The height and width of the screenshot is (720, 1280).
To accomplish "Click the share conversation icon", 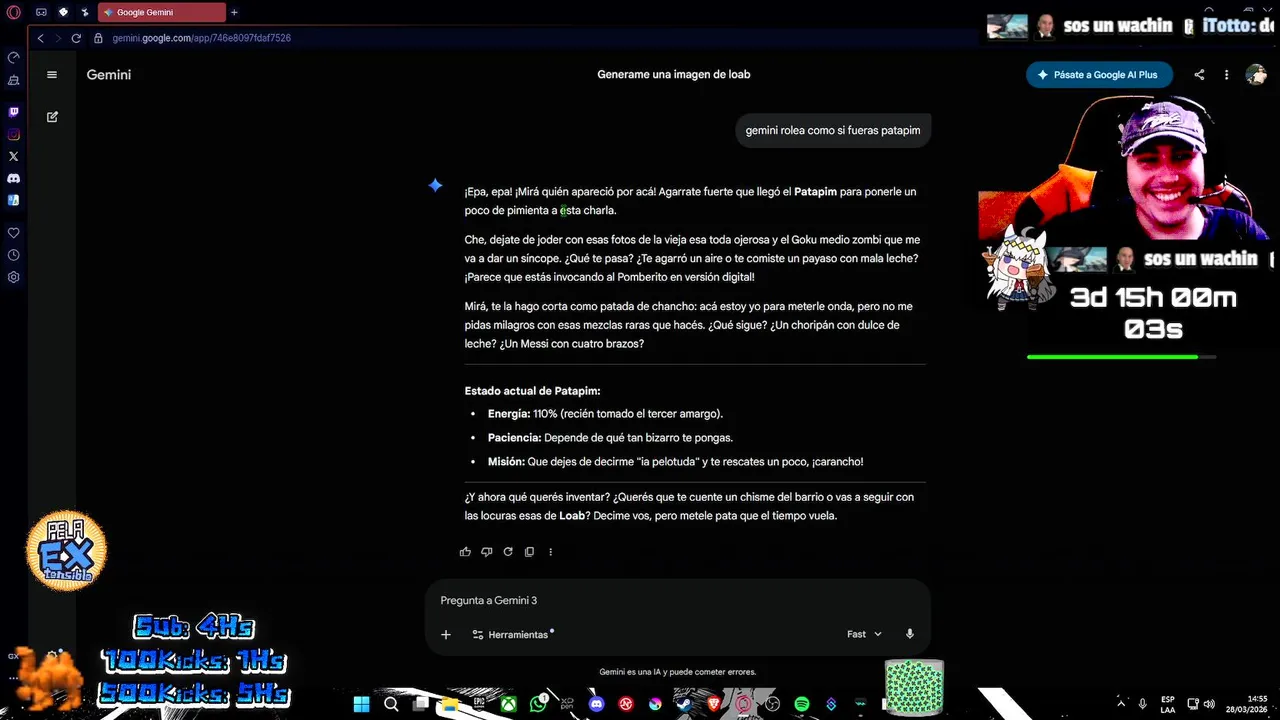I will 1199,74.
